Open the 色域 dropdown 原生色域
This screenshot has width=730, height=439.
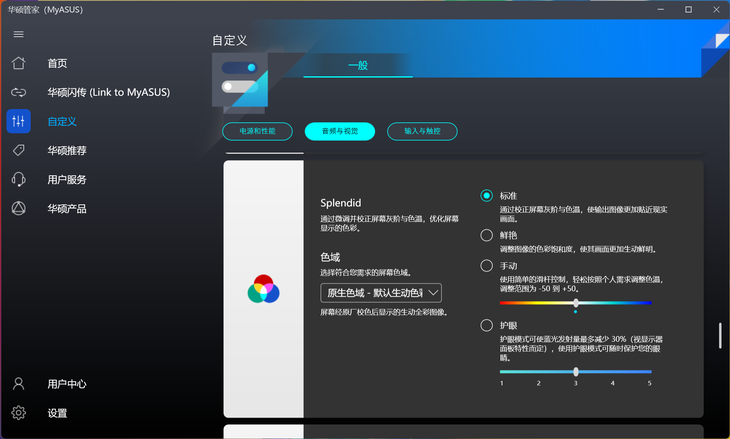381,293
